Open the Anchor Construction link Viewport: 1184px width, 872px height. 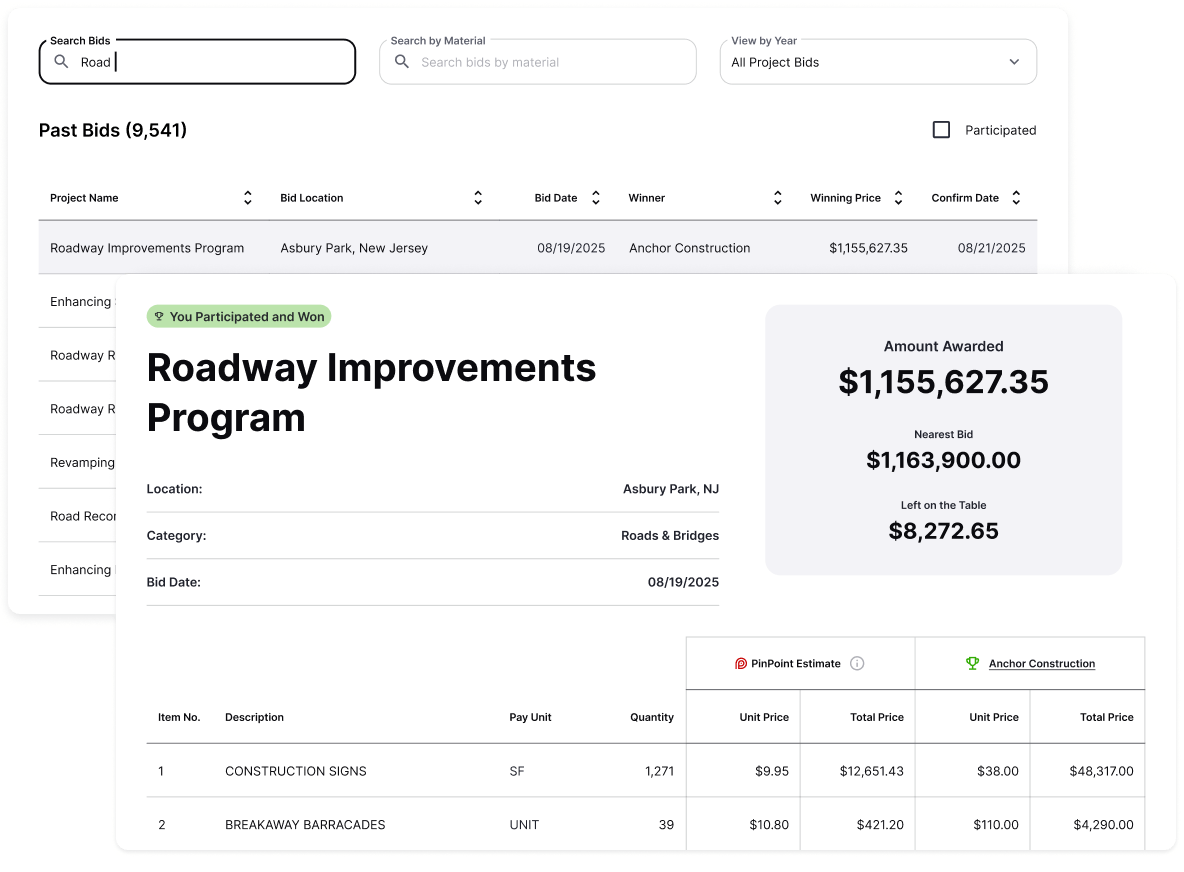(x=1041, y=663)
